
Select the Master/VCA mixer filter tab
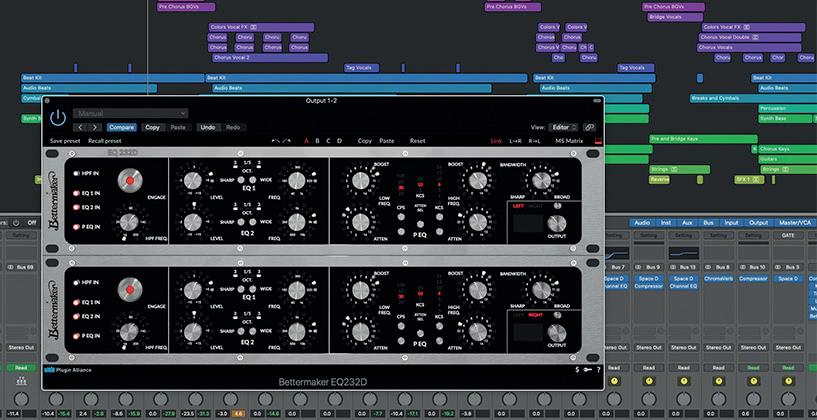tap(794, 223)
